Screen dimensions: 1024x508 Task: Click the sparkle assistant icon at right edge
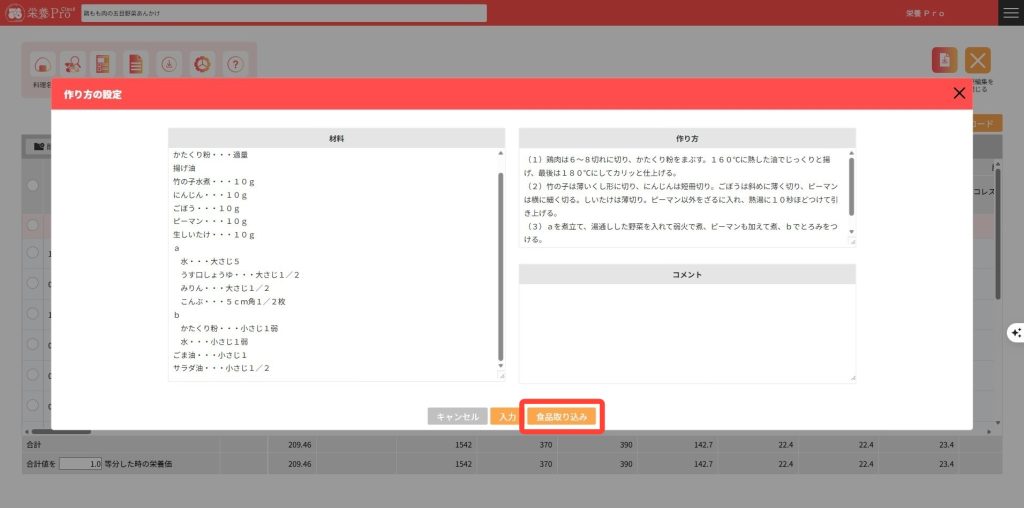pos(1016,333)
